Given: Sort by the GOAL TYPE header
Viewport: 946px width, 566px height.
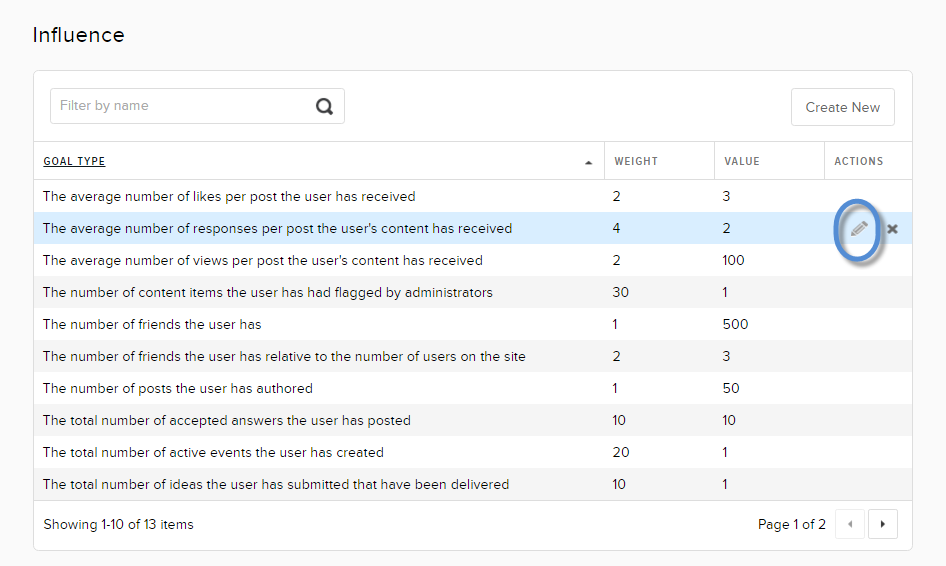Looking at the screenshot, I should coord(74,161).
